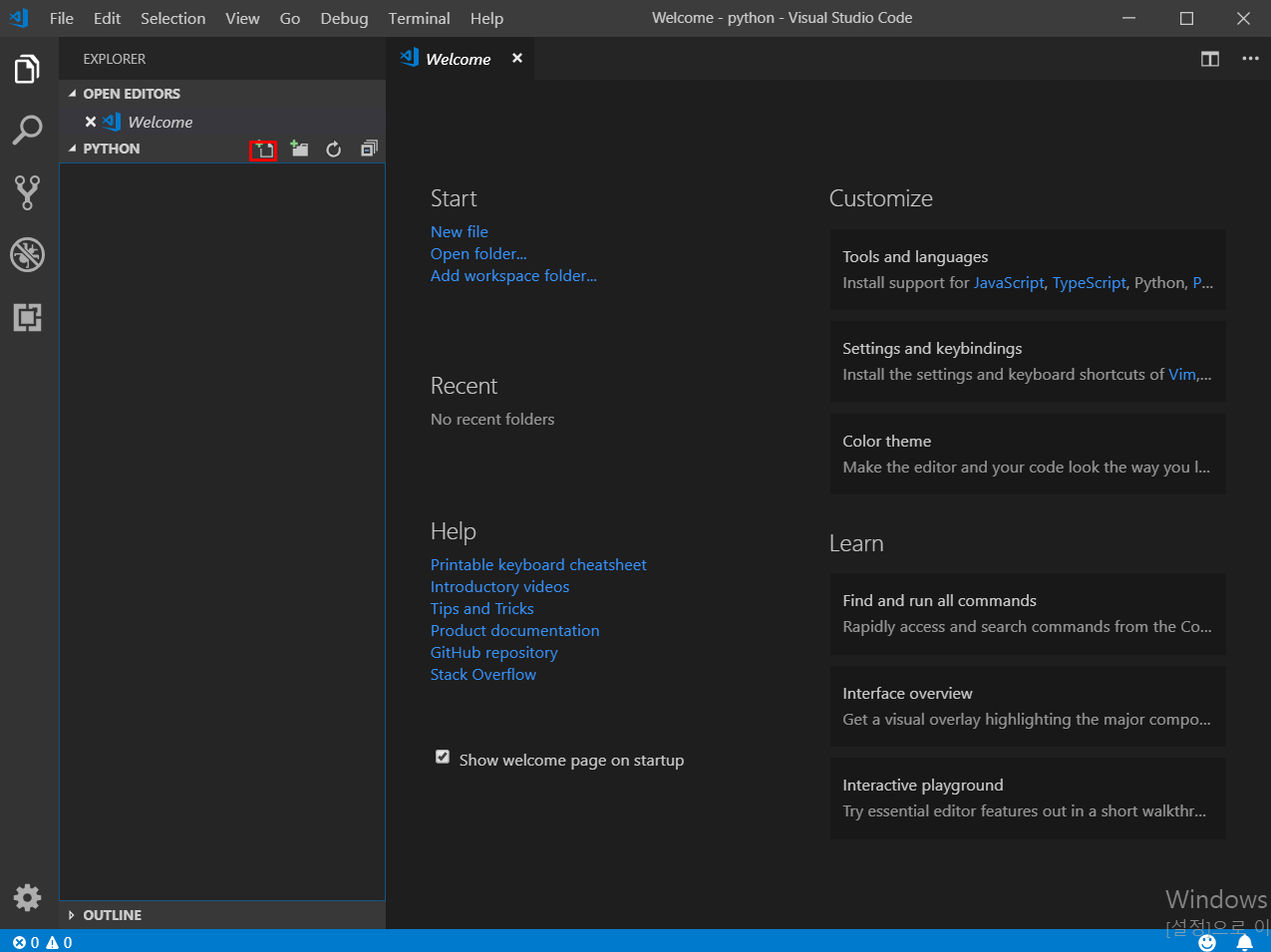Open the Manage gear menu
The width and height of the screenshot is (1271, 952).
[x=27, y=897]
